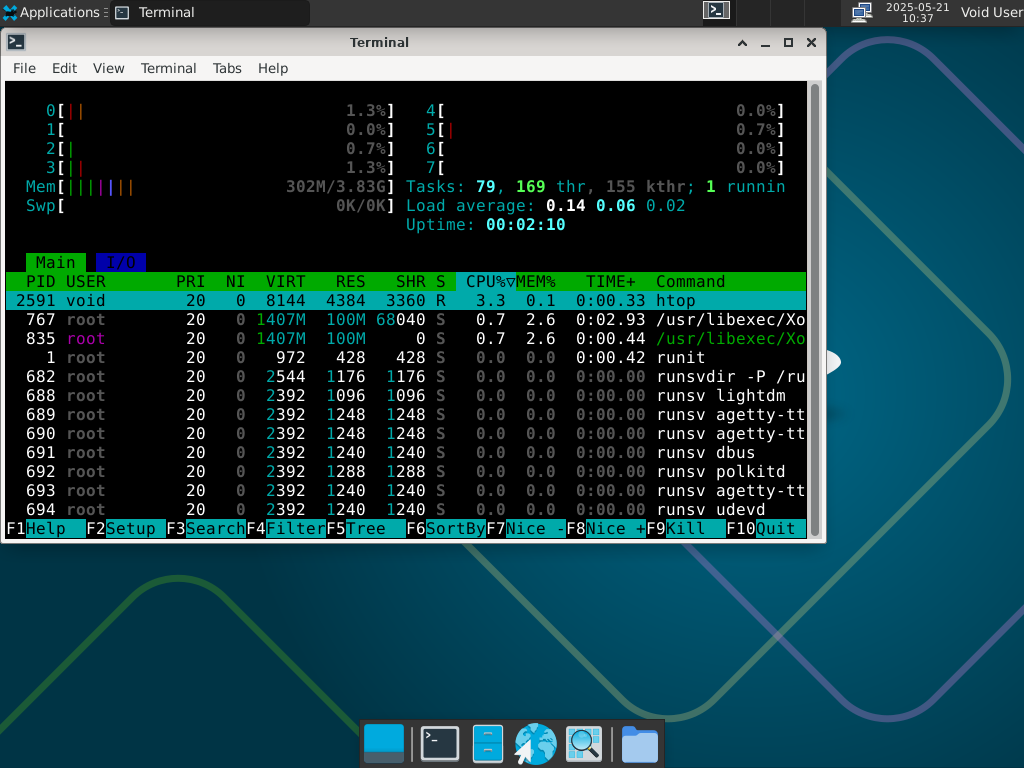Click CPU% sorted column header
This screenshot has height=768, width=1024.
tap(486, 281)
